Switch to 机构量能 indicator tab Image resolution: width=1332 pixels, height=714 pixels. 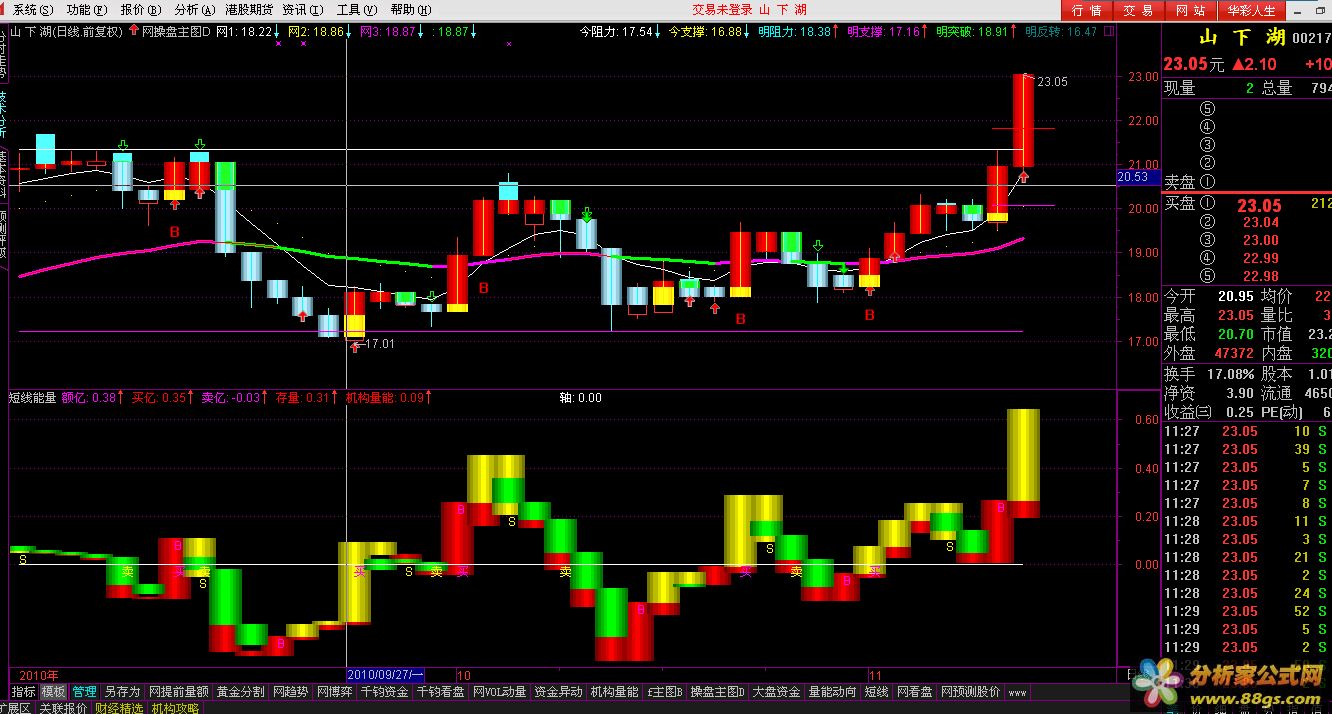(x=614, y=691)
